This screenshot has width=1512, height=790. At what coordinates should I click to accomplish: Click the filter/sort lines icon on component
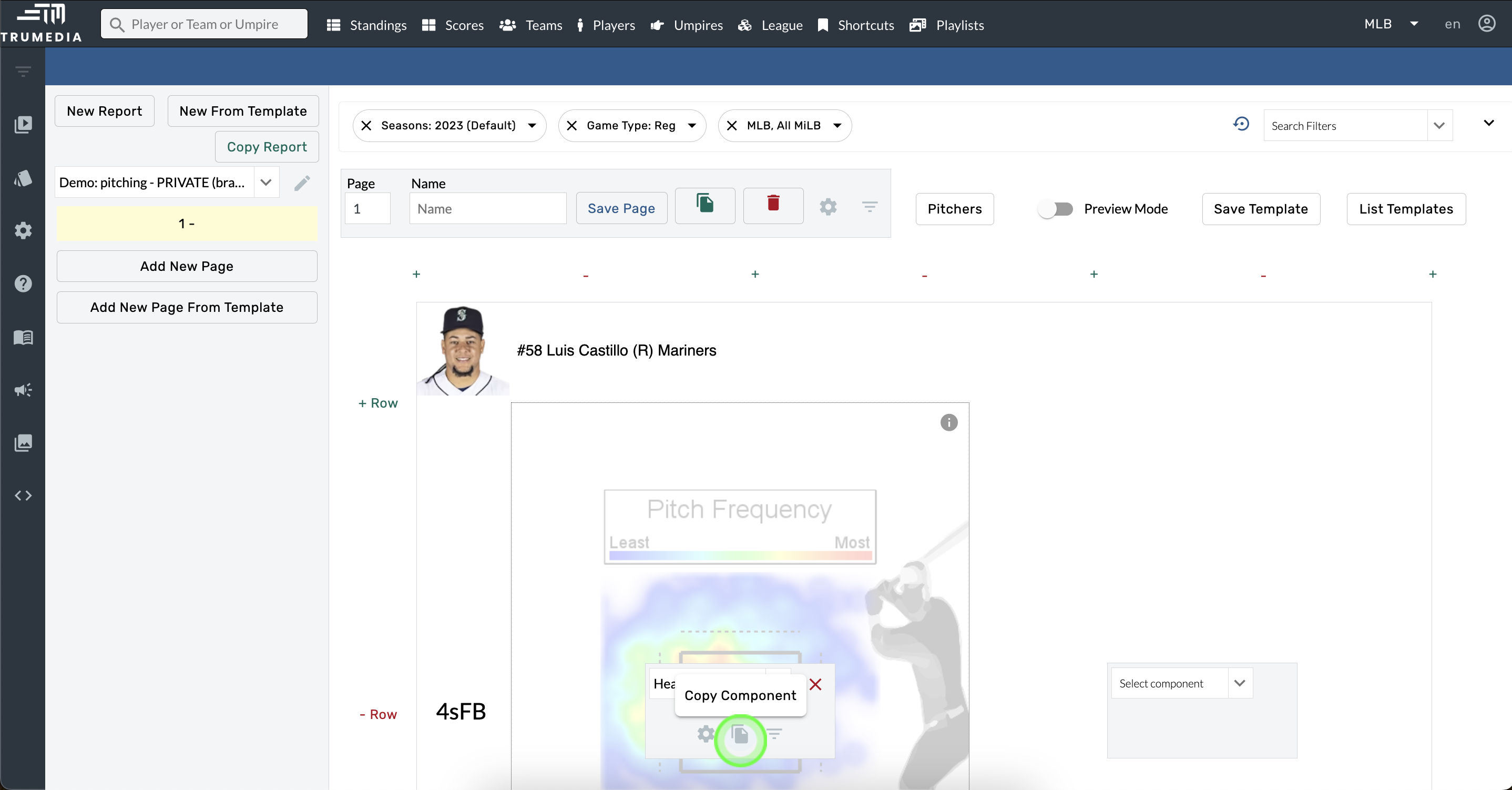click(774, 734)
